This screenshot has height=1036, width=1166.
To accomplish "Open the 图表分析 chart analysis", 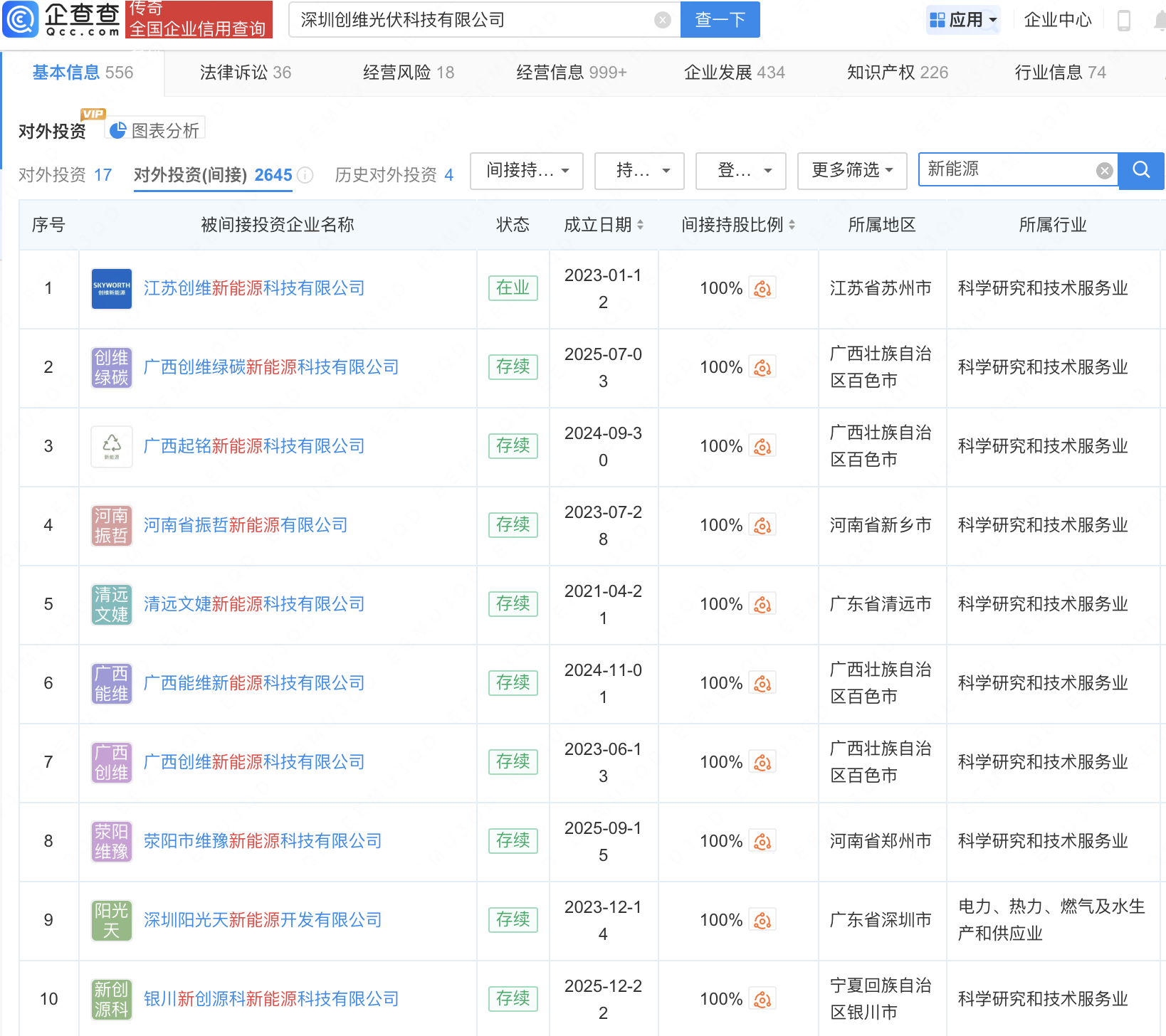I will click(156, 130).
